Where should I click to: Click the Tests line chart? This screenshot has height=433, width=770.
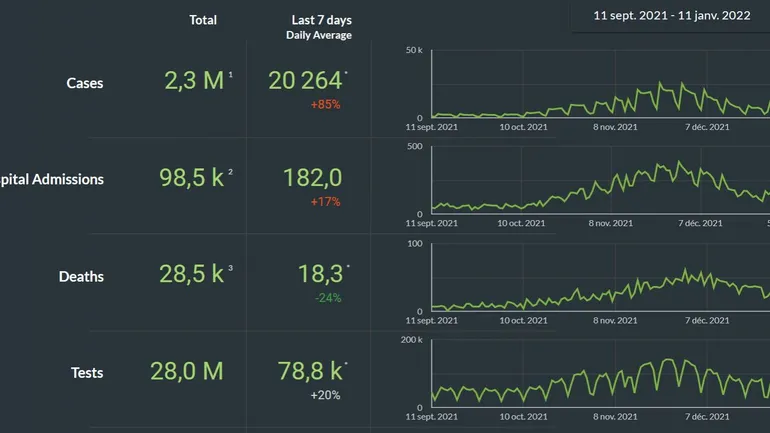[600, 378]
